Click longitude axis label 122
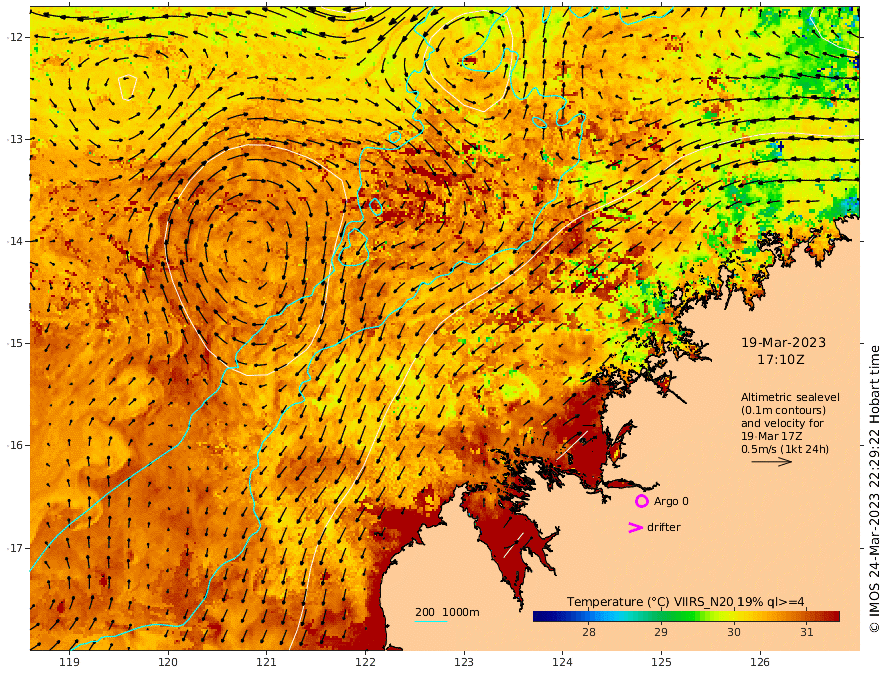Screen dimensions: 880x680 coord(365,662)
